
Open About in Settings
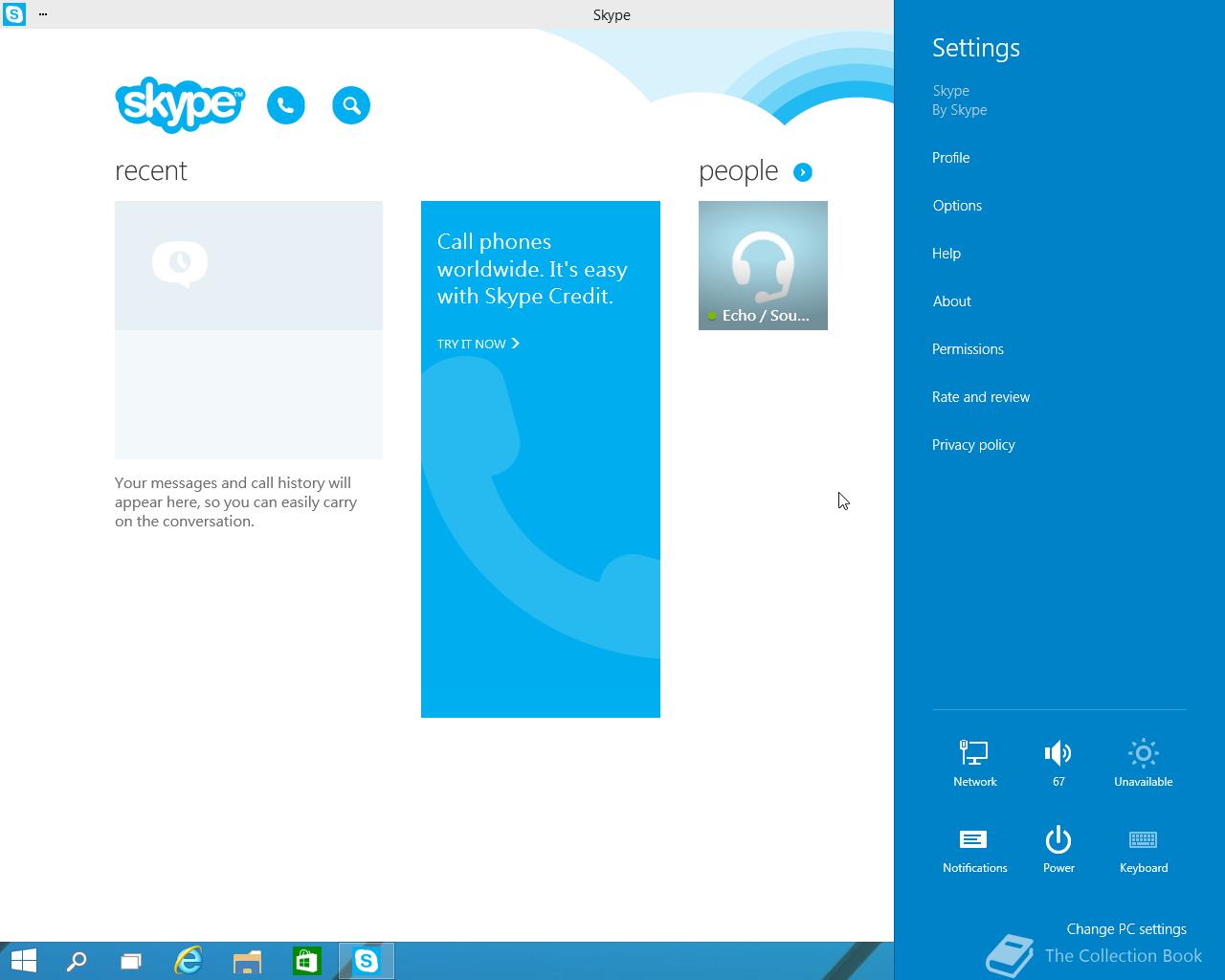952,301
